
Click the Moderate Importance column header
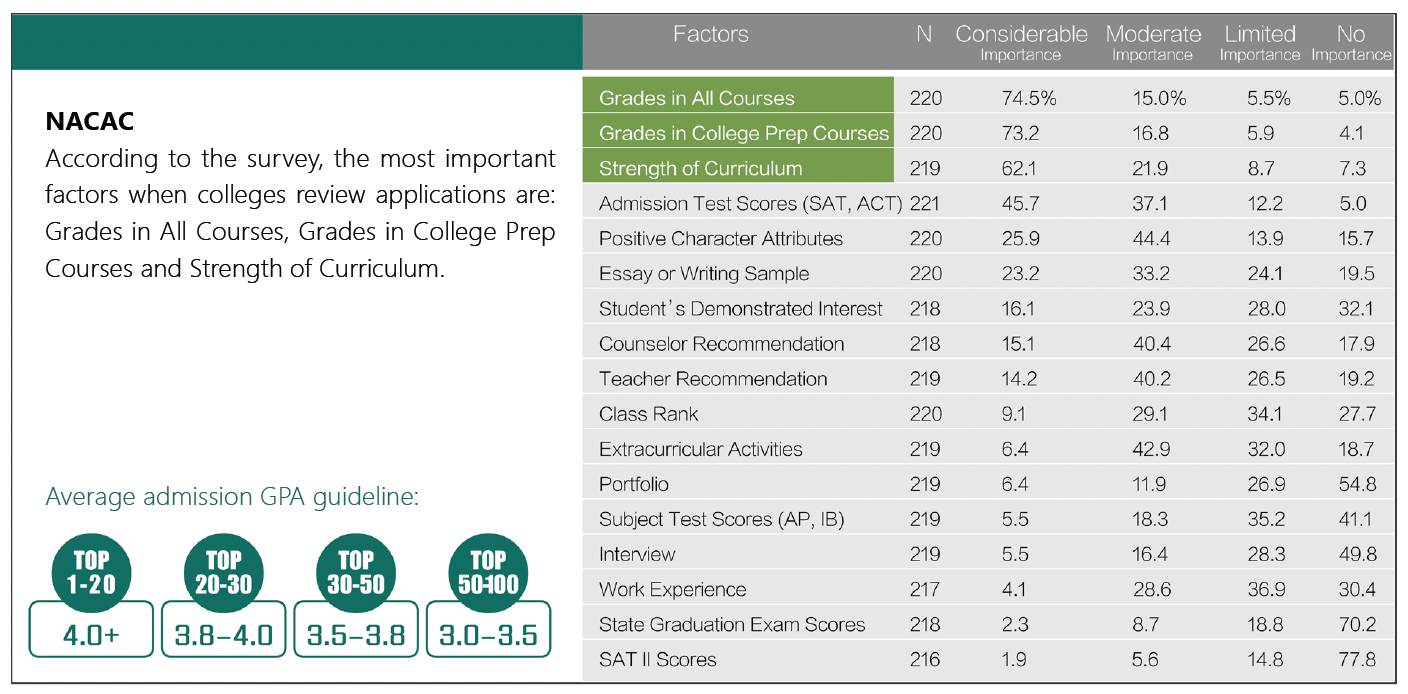coord(1153,43)
